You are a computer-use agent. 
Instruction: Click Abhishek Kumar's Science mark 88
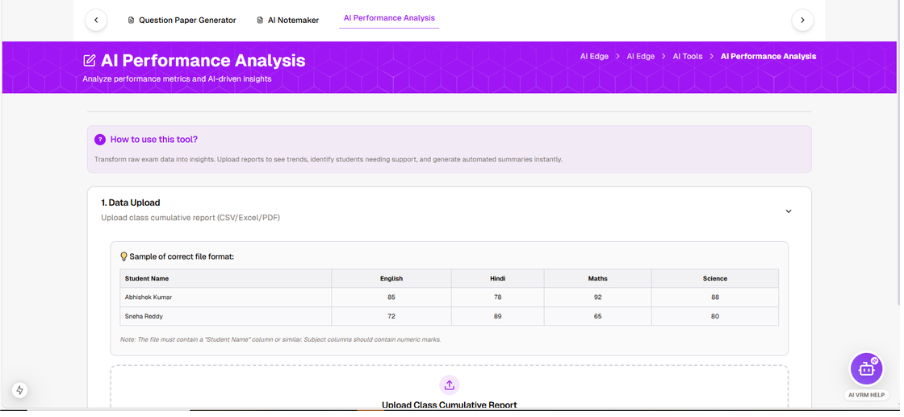pyautogui.click(x=715, y=298)
